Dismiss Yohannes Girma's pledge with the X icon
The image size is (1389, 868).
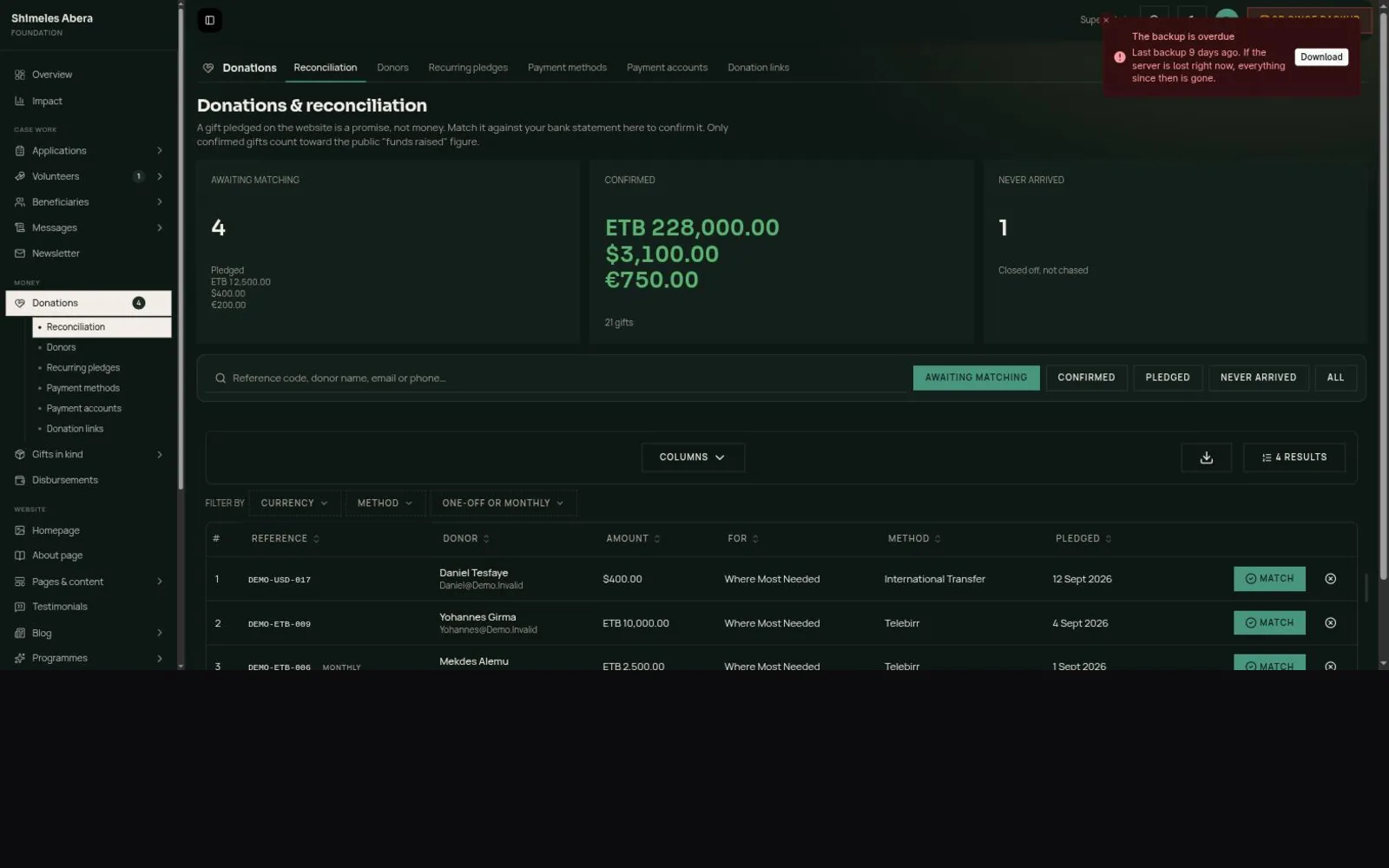pos(1330,623)
